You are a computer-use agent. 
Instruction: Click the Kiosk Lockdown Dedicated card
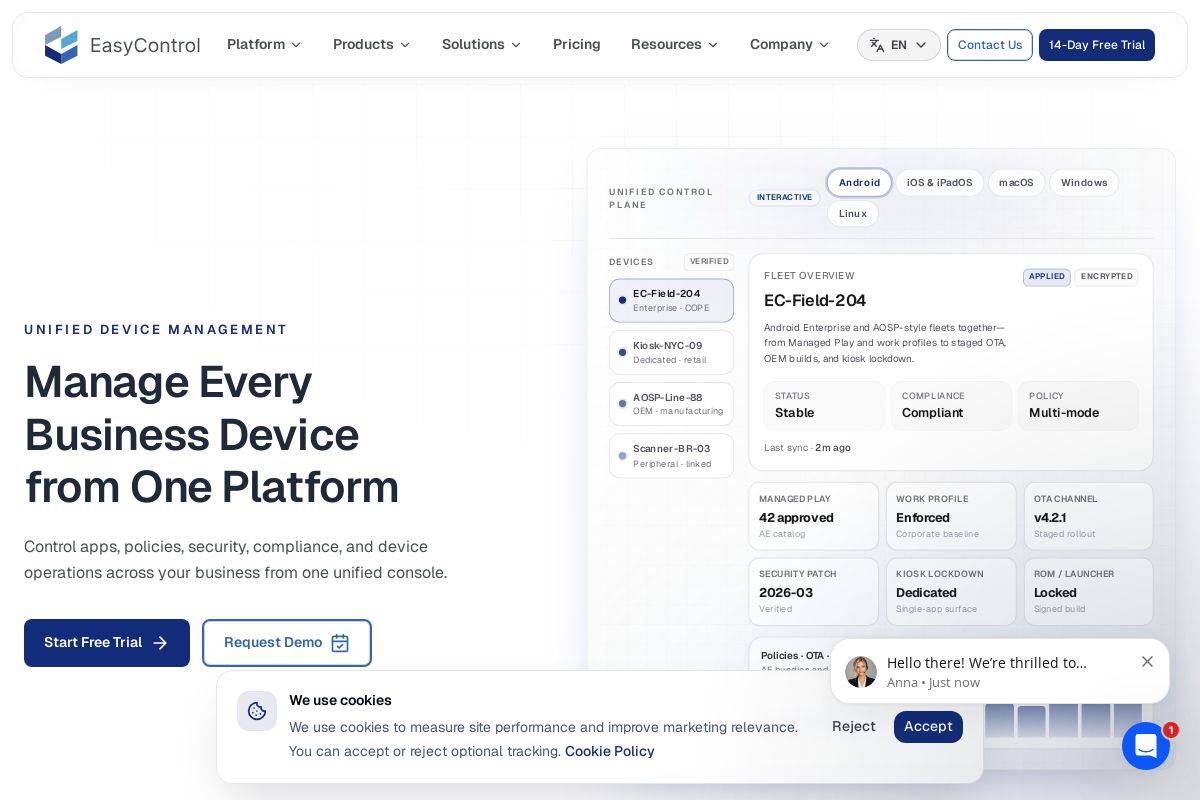point(951,592)
